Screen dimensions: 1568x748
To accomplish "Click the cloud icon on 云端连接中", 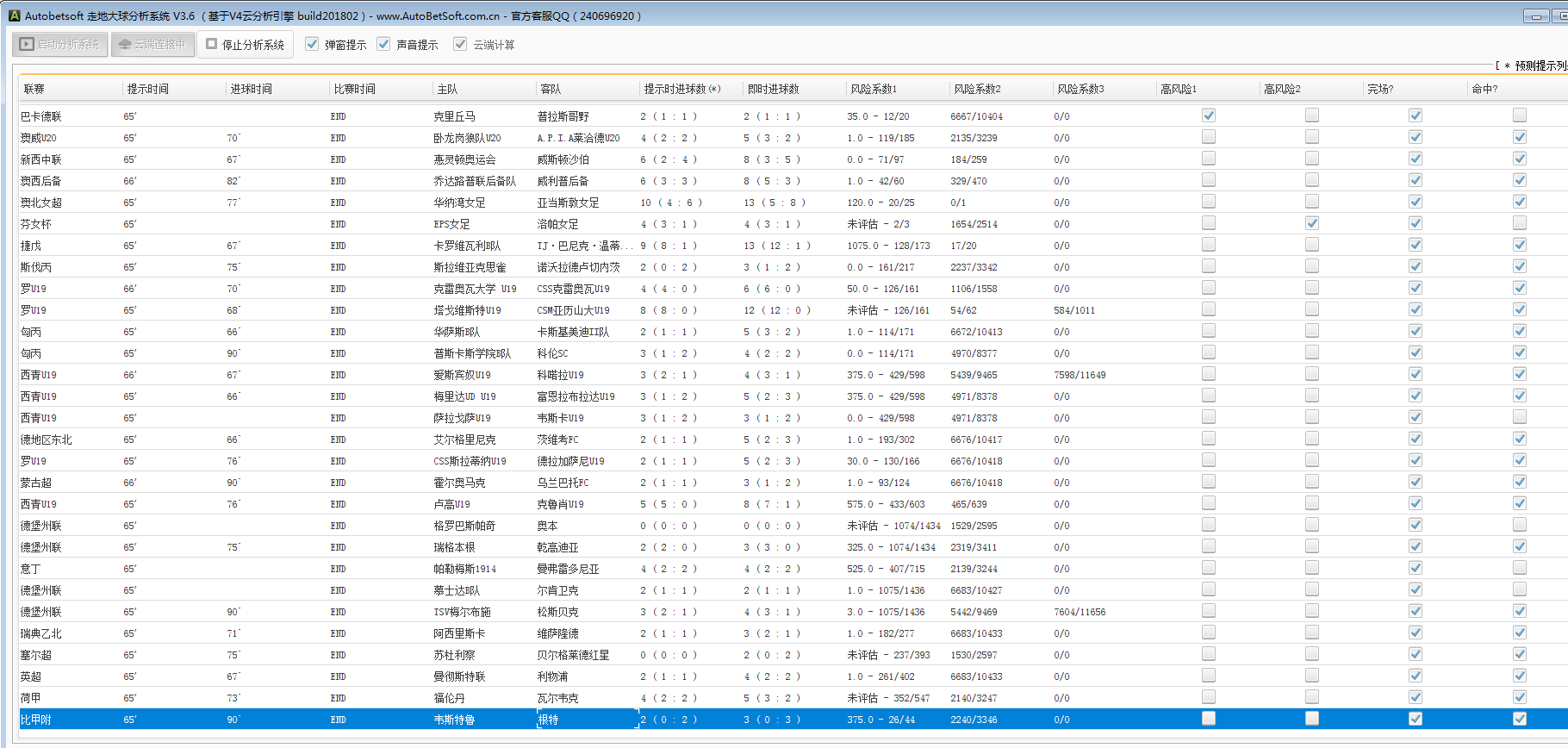I will pyautogui.click(x=125, y=45).
